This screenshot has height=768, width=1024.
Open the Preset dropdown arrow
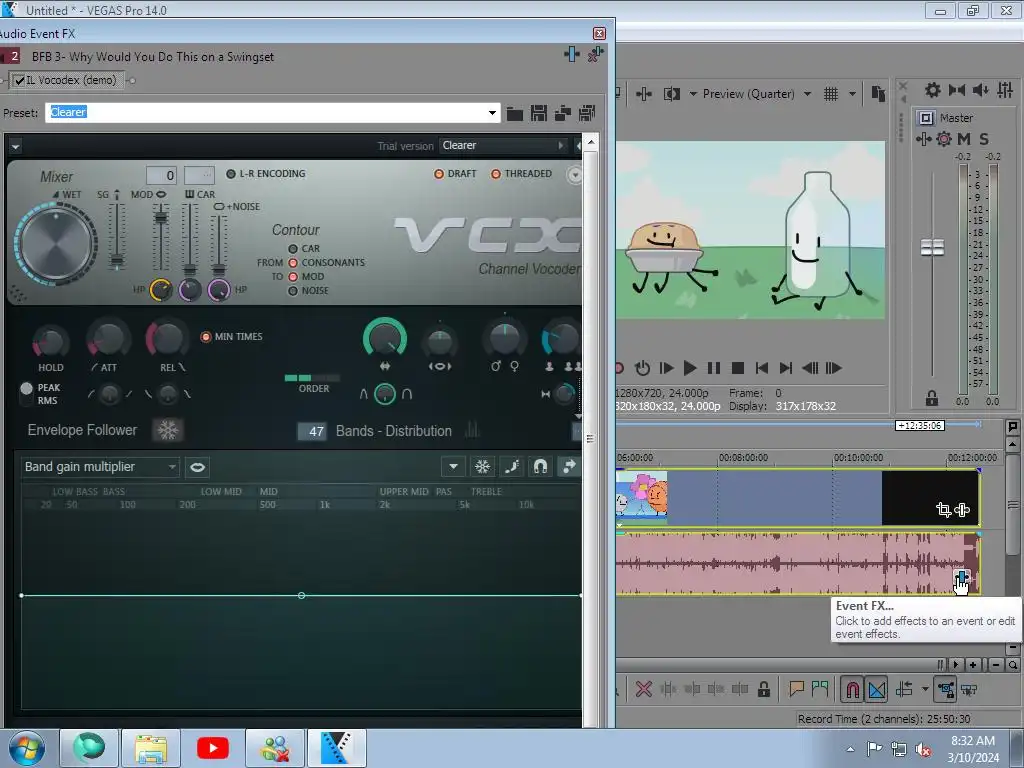pos(492,113)
